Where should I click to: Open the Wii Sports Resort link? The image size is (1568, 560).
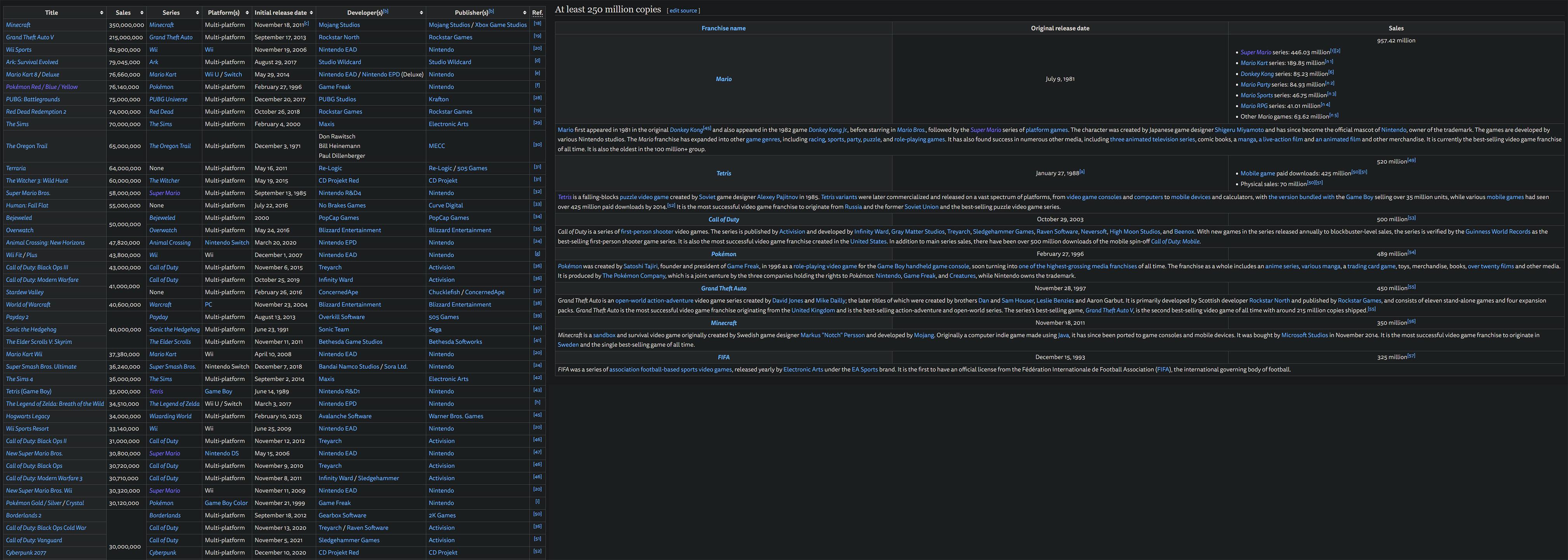27,429
